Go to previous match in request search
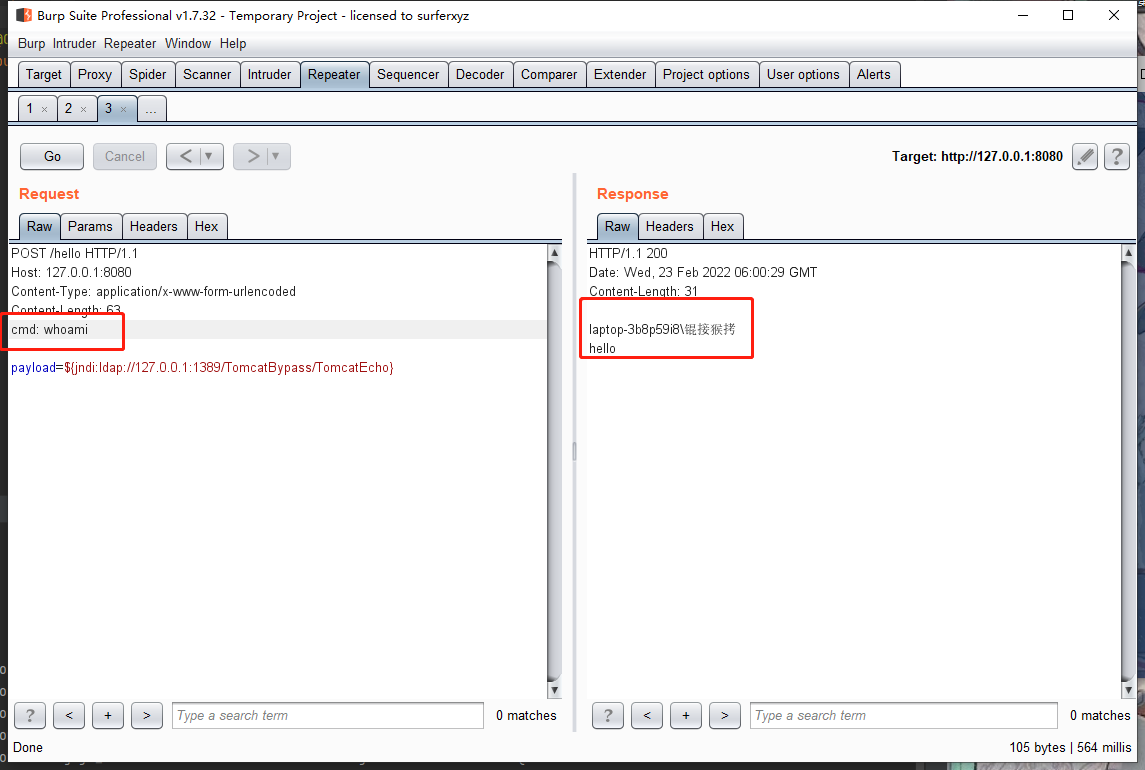Viewport: 1145px width, 770px height. (69, 715)
